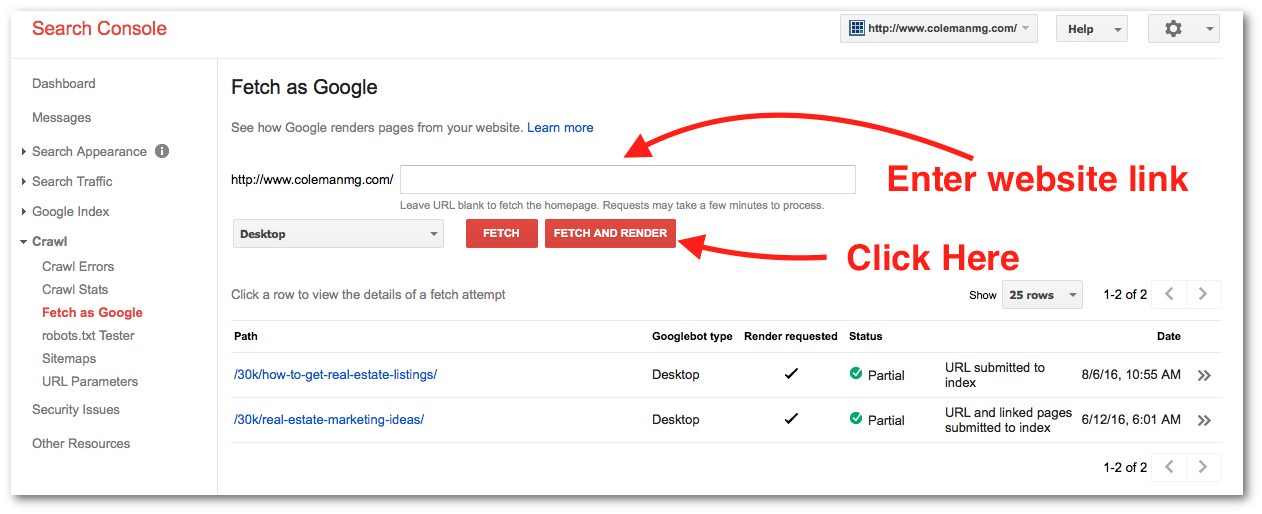Click green Partial status icon for real-estate-marketing-ideas
The width and height of the screenshot is (1262, 514).
tap(856, 418)
